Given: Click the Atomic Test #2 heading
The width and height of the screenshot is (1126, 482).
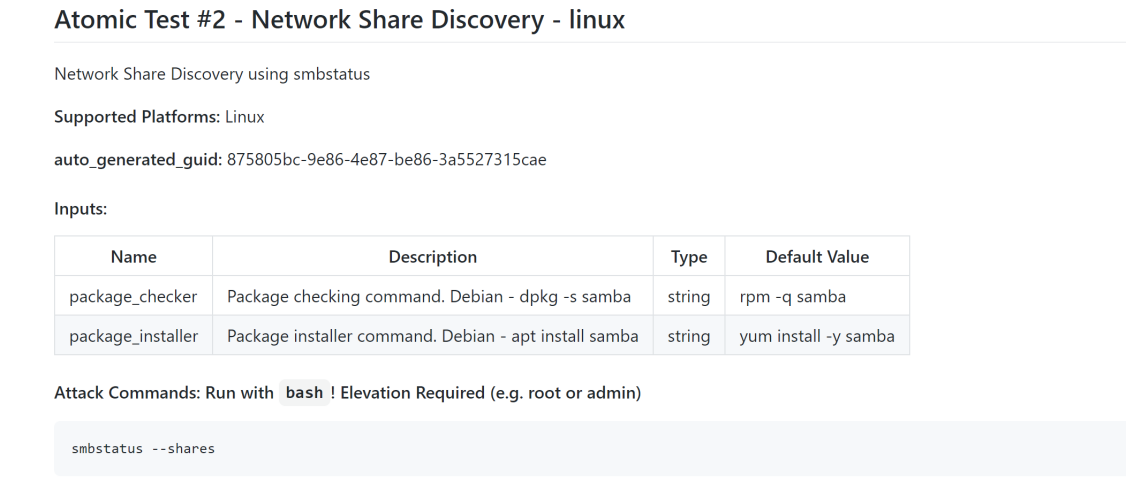Looking at the screenshot, I should pyautogui.click(x=339, y=19).
